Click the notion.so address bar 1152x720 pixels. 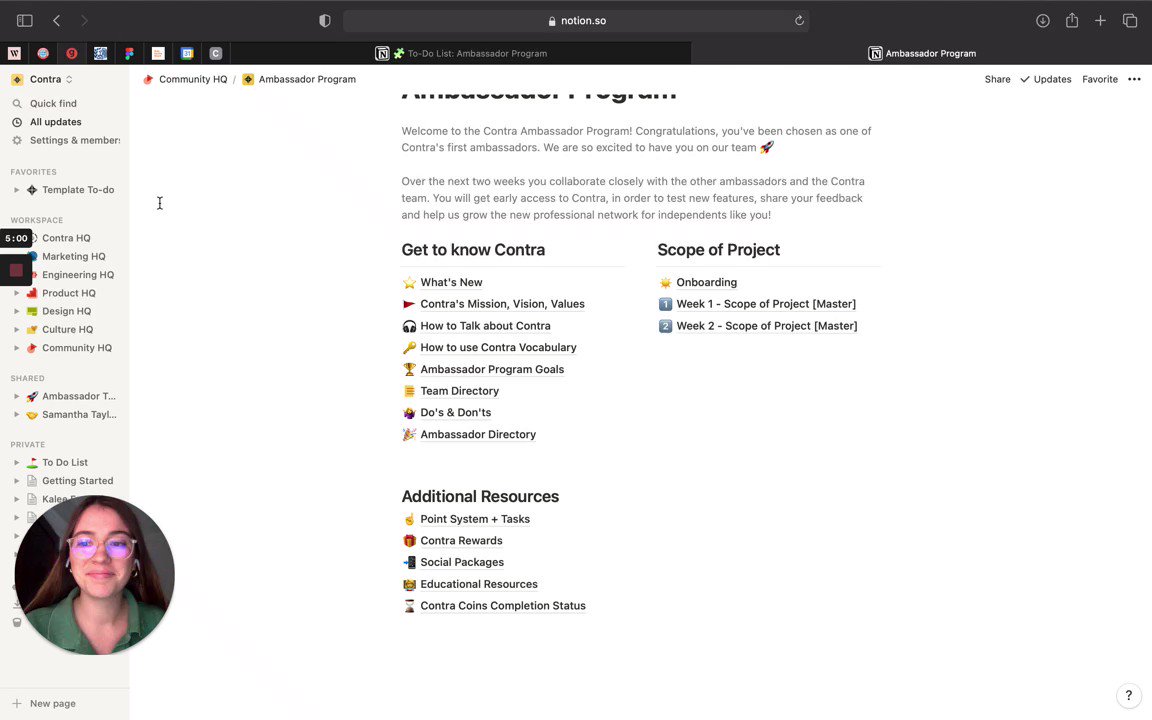[576, 21]
